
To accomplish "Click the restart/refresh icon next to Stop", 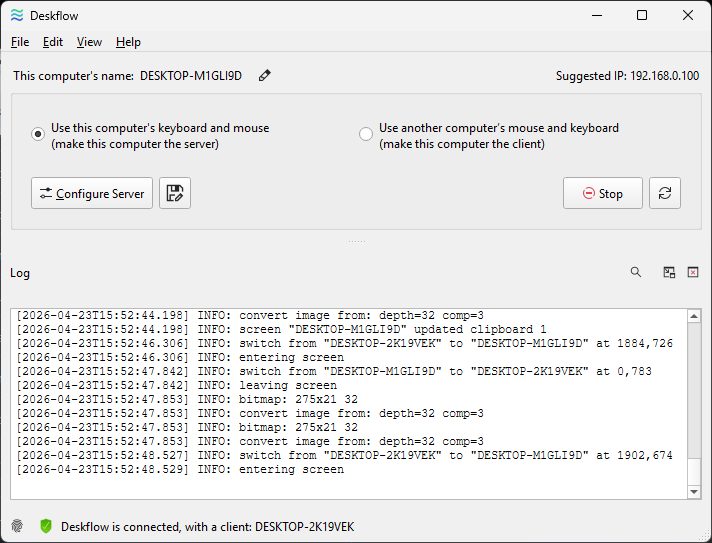I will click(665, 193).
